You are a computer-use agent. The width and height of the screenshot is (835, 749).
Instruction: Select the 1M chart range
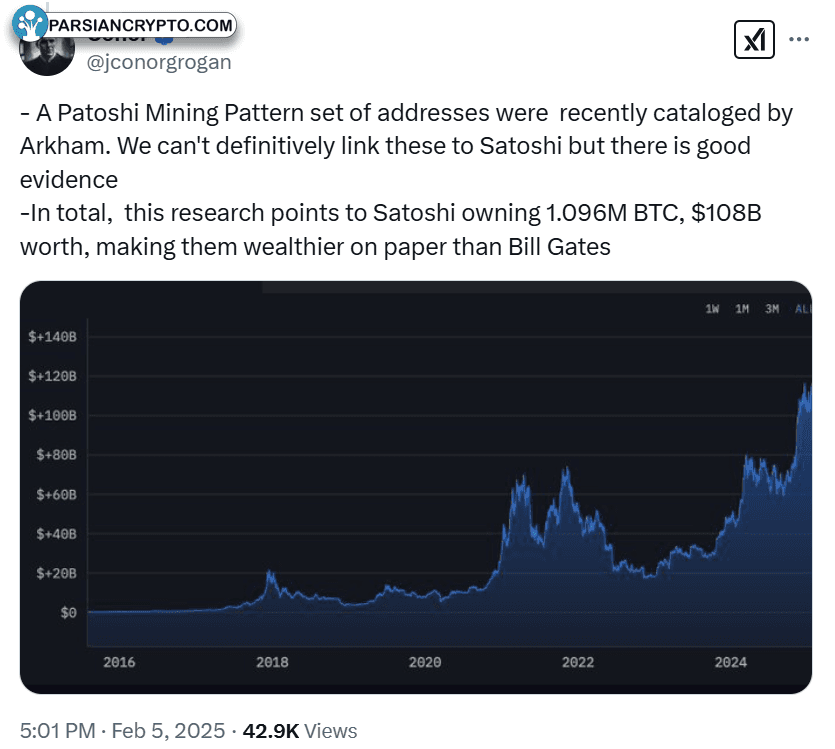tap(742, 309)
